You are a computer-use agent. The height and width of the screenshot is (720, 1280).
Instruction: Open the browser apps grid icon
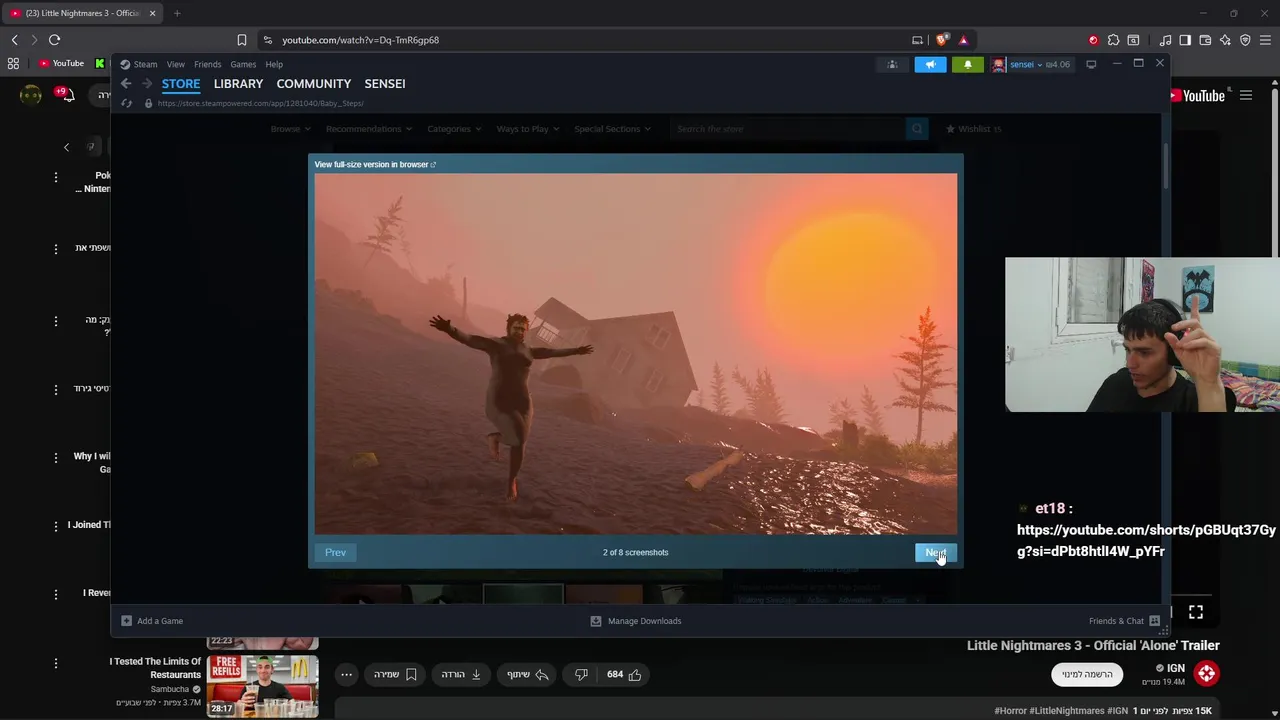point(13,63)
